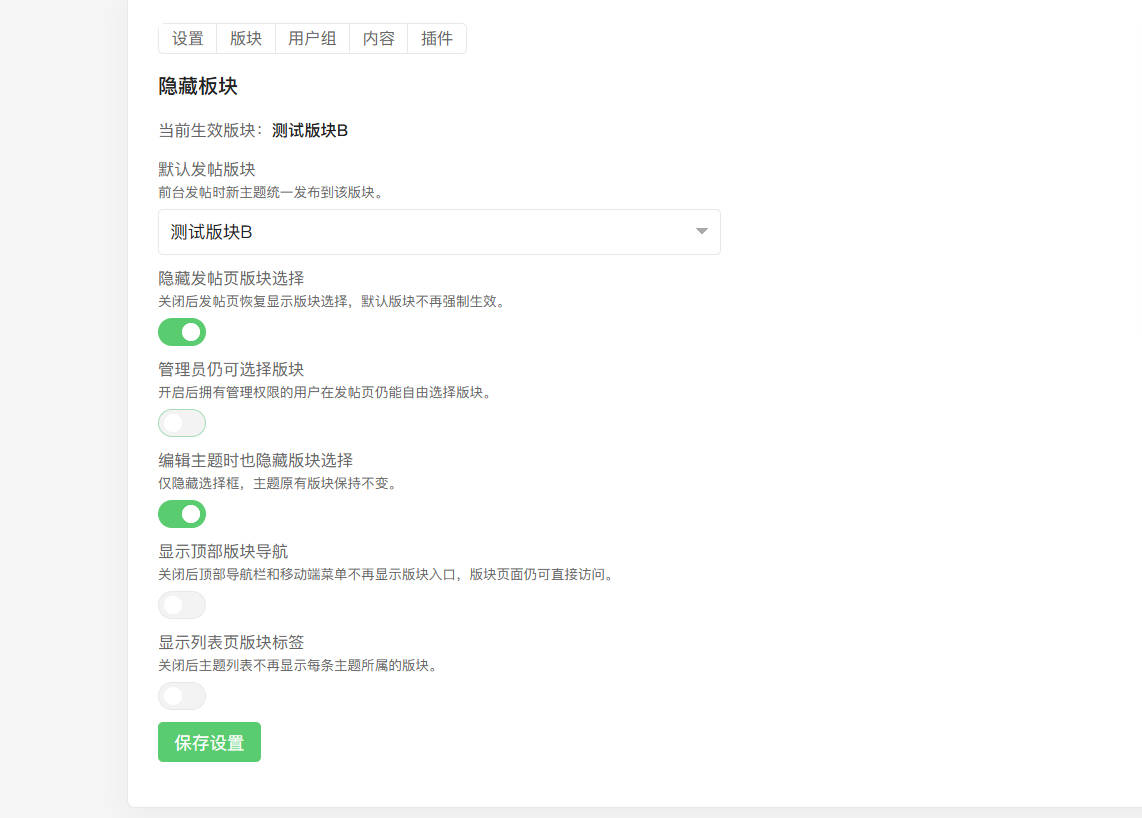Click the hint 关闭后主题列表不再显示每条主题所属的版块
This screenshot has height=818, width=1142.
298,666
